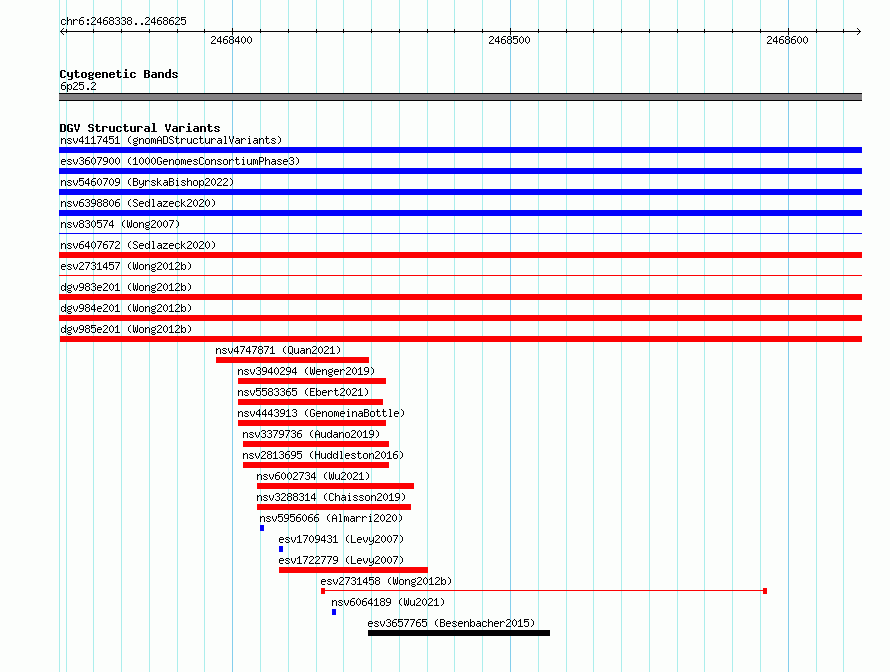
Task: Select the red bar under nsv6002734 Wu2021
Action: 335,486
